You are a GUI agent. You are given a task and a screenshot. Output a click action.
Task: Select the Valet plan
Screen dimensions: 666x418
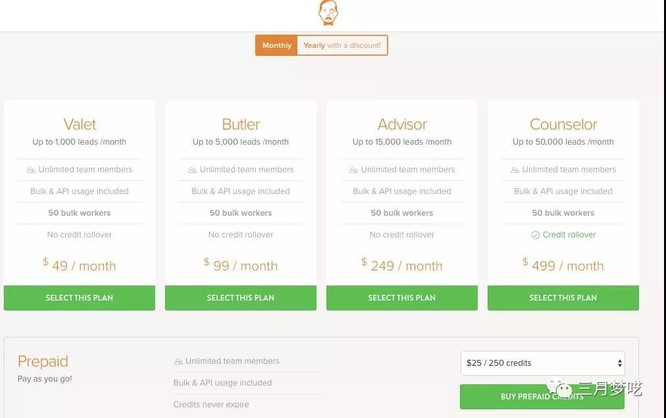point(79,298)
